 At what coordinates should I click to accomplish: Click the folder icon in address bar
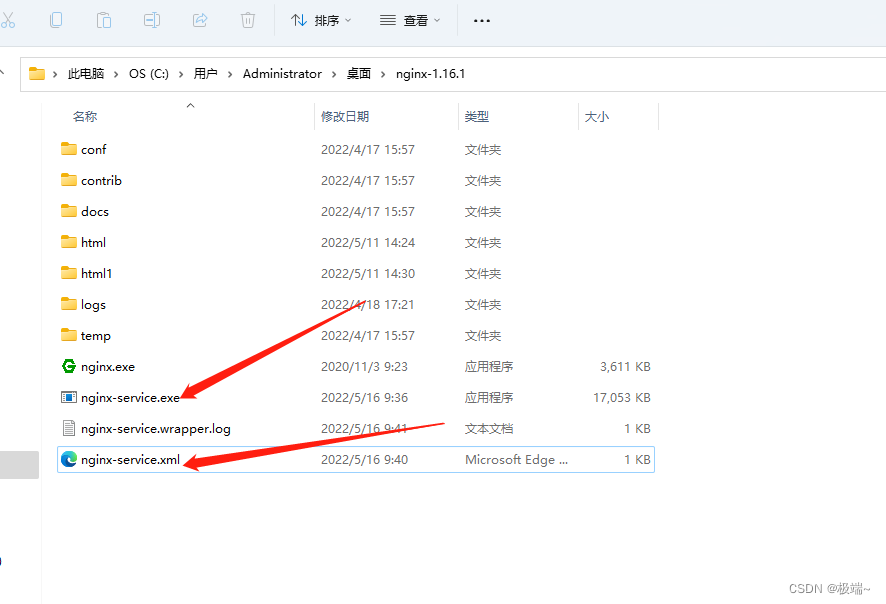(x=37, y=73)
